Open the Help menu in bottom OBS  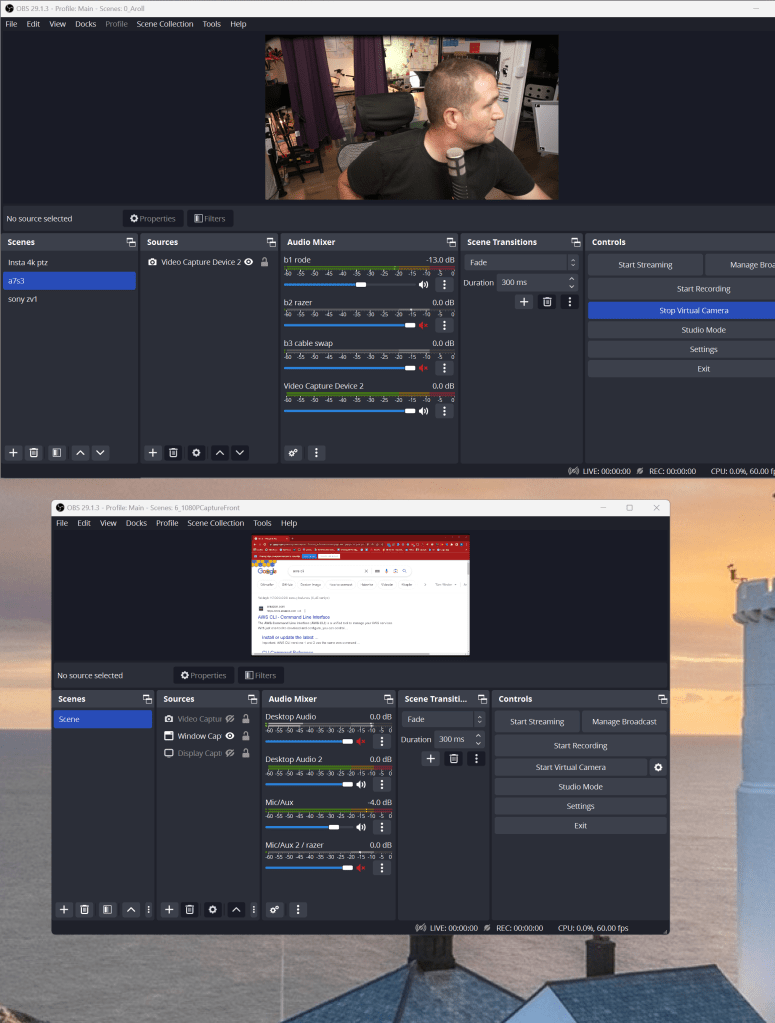[289, 523]
